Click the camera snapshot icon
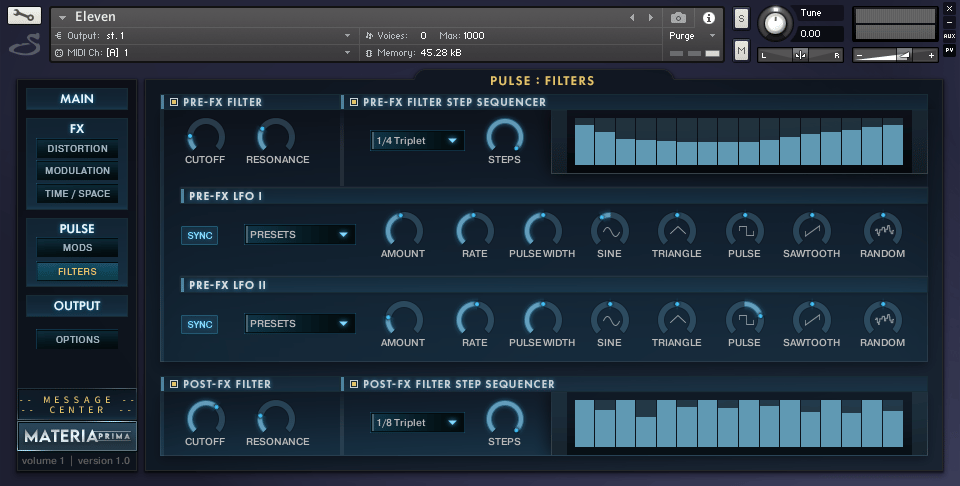This screenshot has height=486, width=960. coord(678,18)
